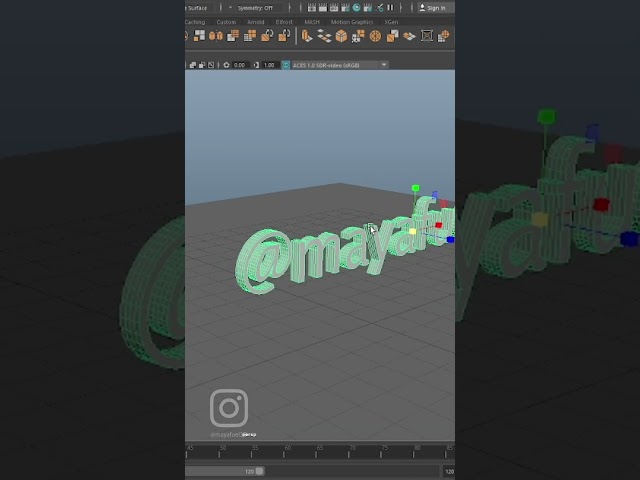Open the Light Editor icon beside pause

click(380, 7)
